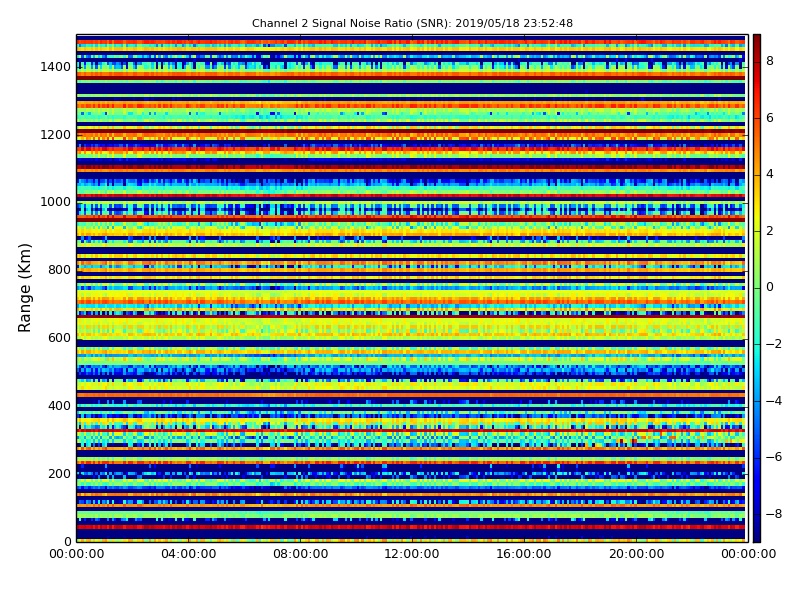Click the 200 range tick label
The image size is (800, 600).
[59, 473]
